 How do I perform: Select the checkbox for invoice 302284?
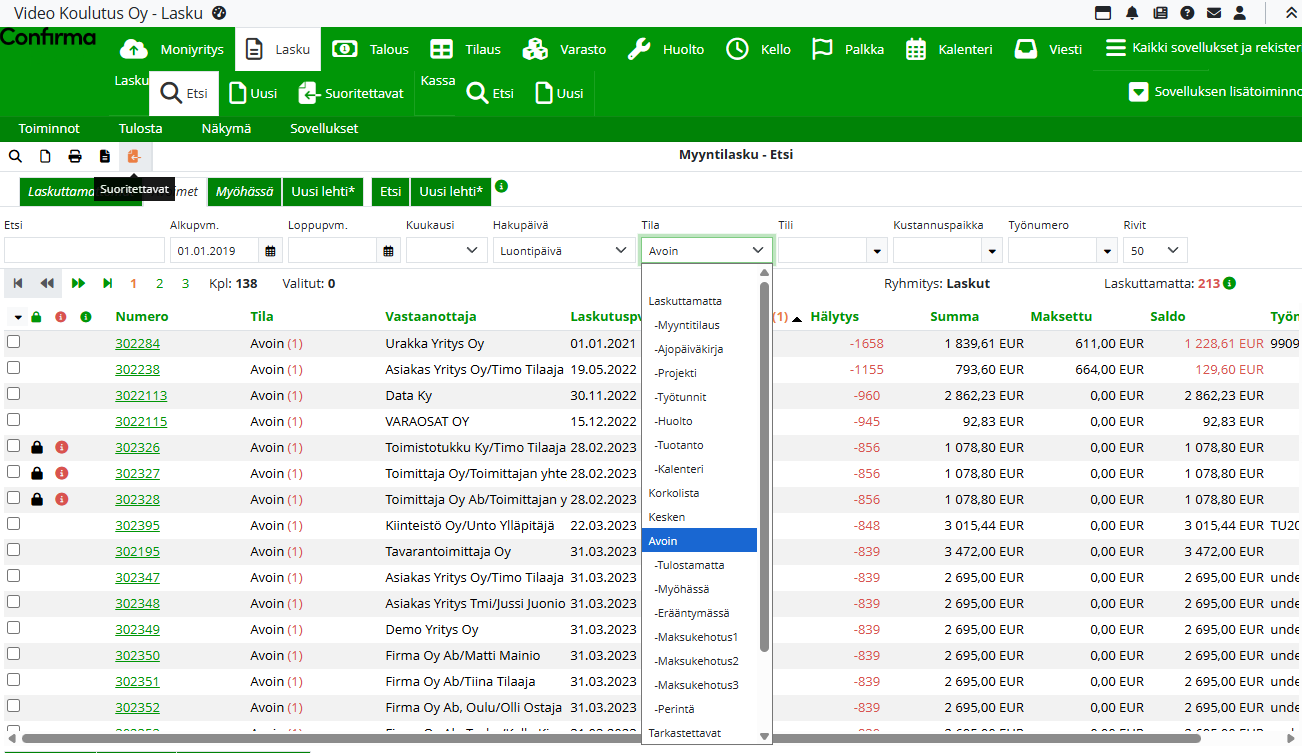tap(13, 342)
